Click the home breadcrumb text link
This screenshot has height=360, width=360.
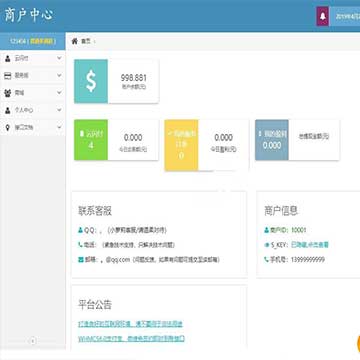point(86,41)
